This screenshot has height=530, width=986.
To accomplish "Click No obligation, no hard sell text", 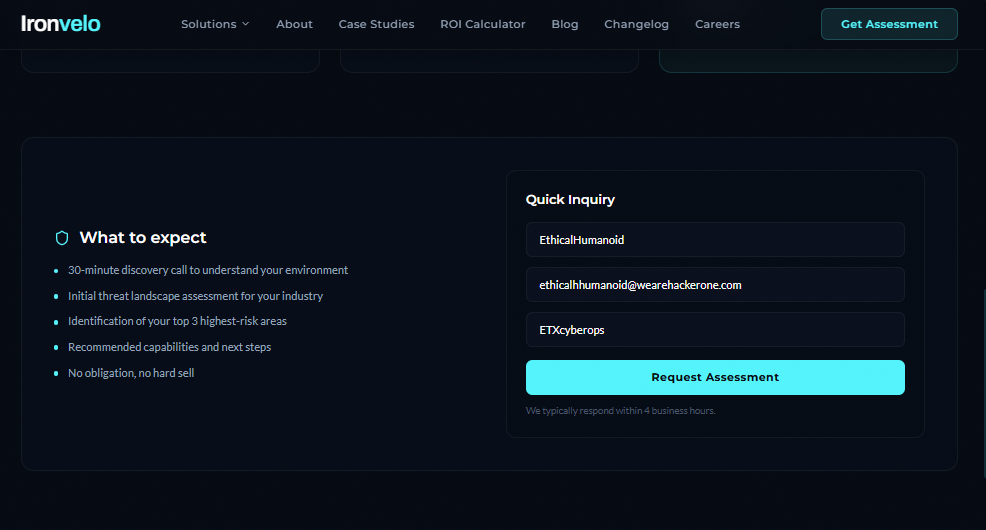I will (x=131, y=373).
